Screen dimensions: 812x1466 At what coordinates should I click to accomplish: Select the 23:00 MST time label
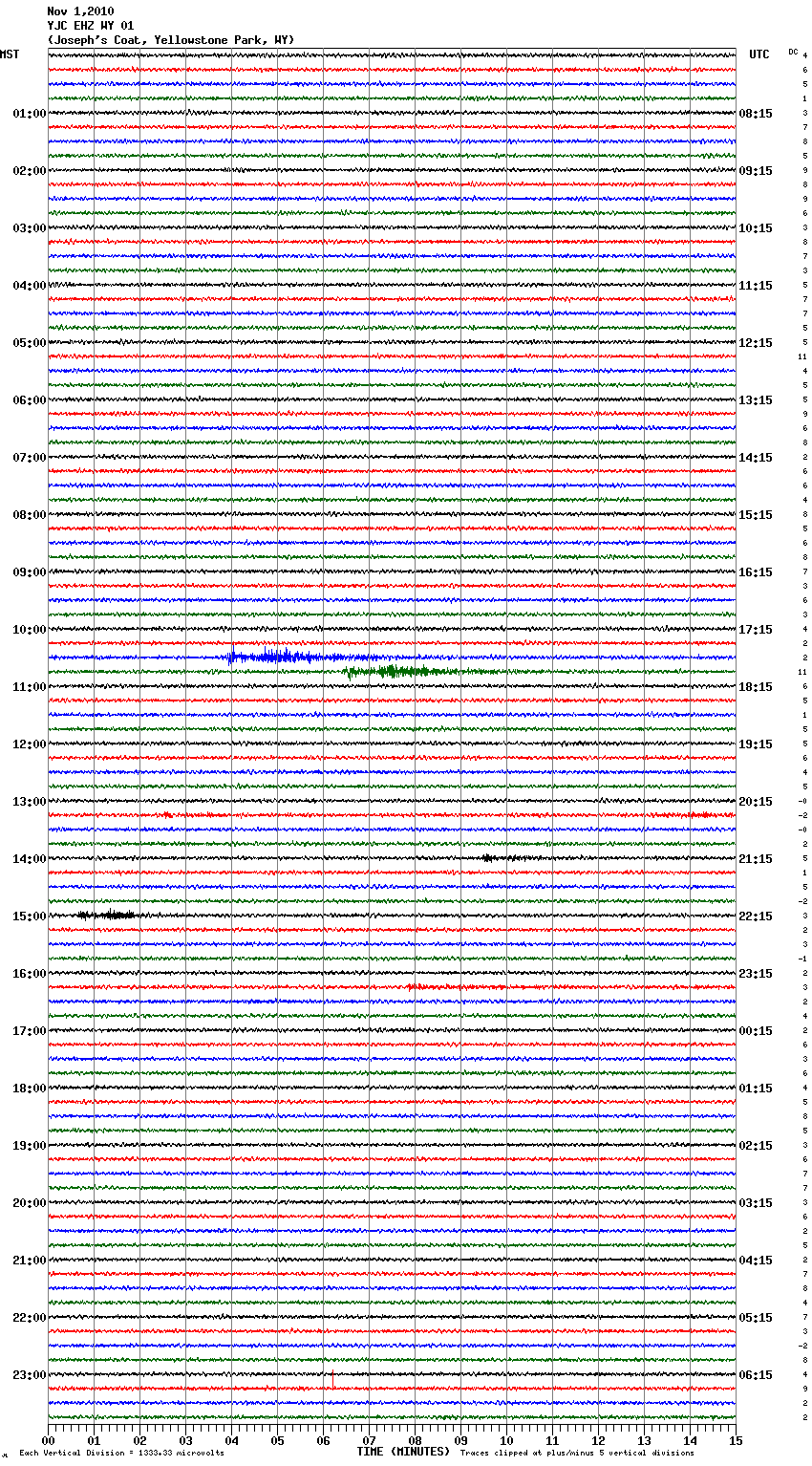point(29,1375)
